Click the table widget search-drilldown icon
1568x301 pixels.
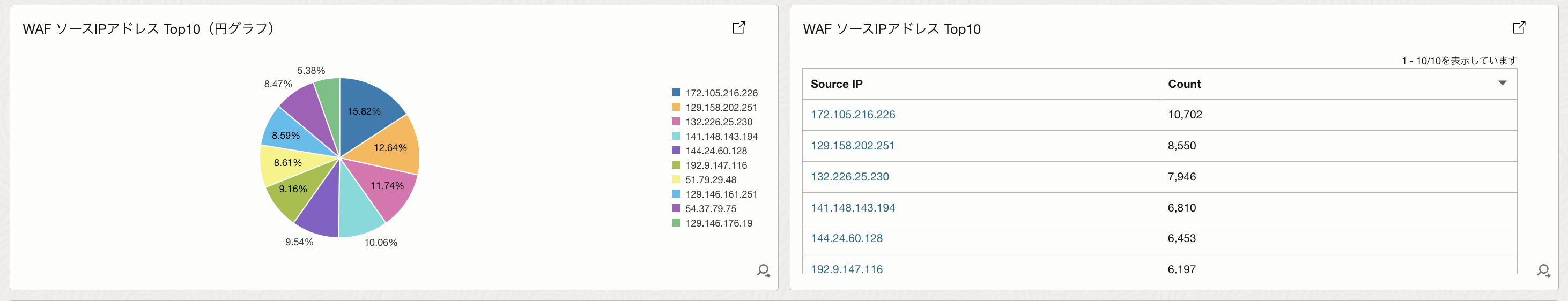1543,270
